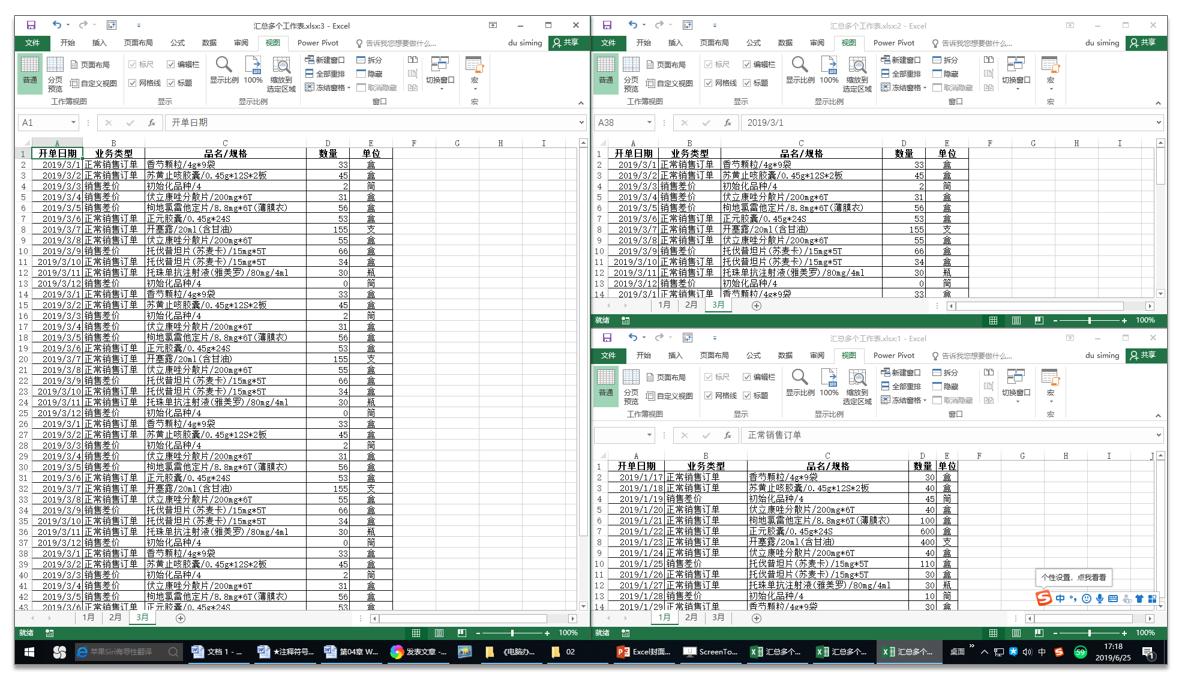Viewport: 1181px width, 684px height.
Task: Open Excel封面 PowerPoint item on taskbar
Action: (645, 652)
